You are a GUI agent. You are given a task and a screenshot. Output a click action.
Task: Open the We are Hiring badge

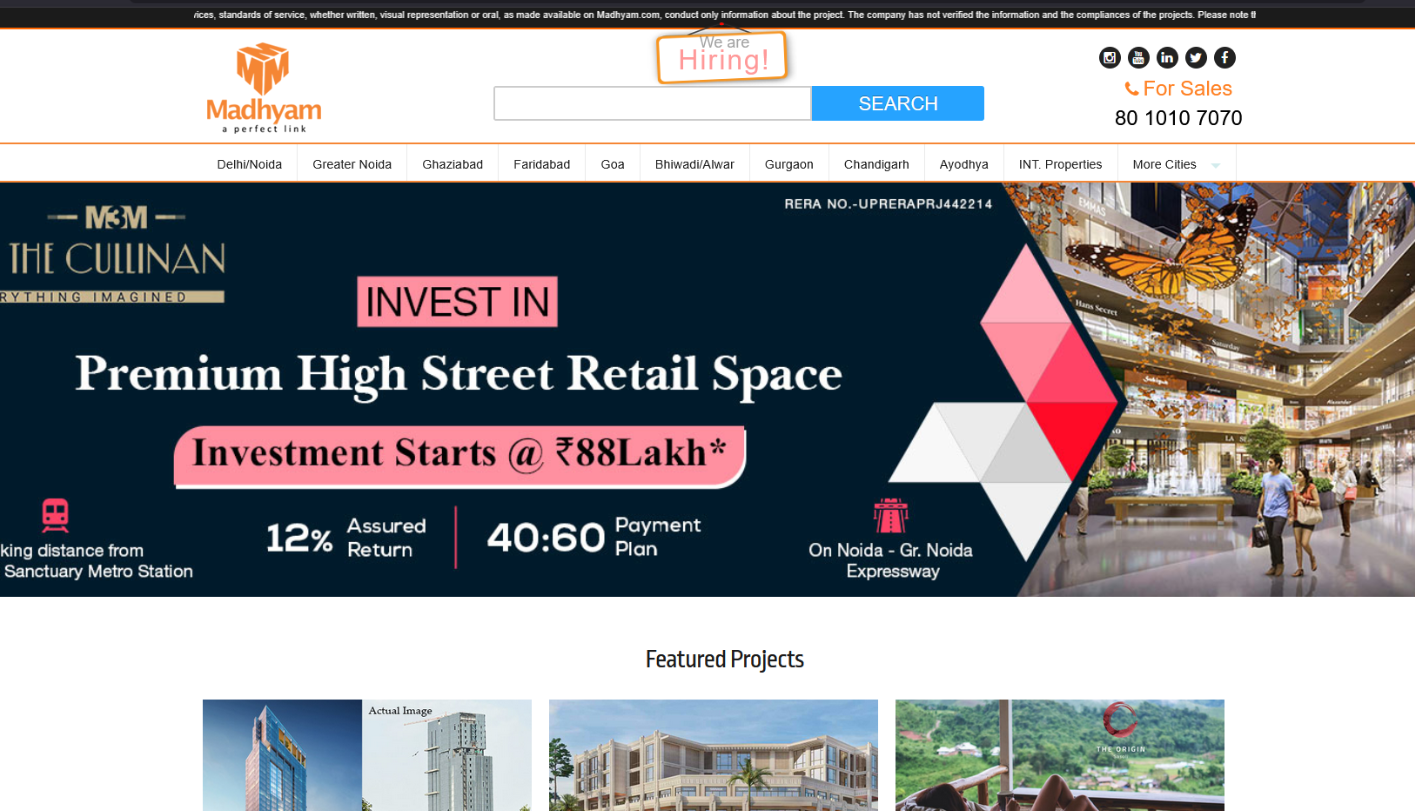[722, 56]
